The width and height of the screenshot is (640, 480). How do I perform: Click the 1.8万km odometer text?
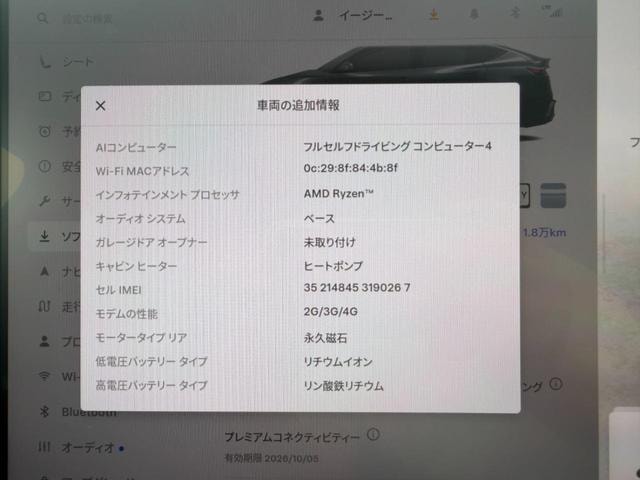pyautogui.click(x=544, y=233)
